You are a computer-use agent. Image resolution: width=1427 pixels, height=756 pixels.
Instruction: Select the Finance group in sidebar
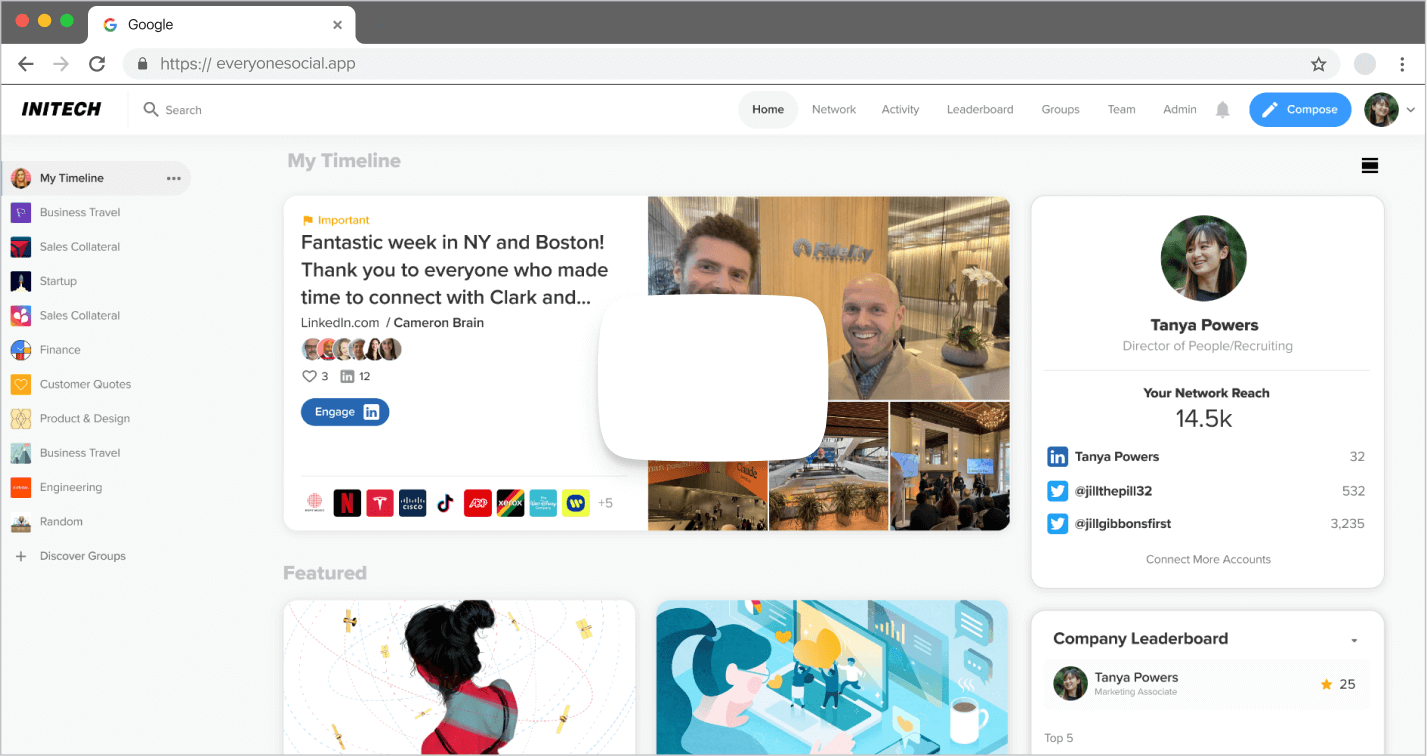pyautogui.click(x=60, y=350)
